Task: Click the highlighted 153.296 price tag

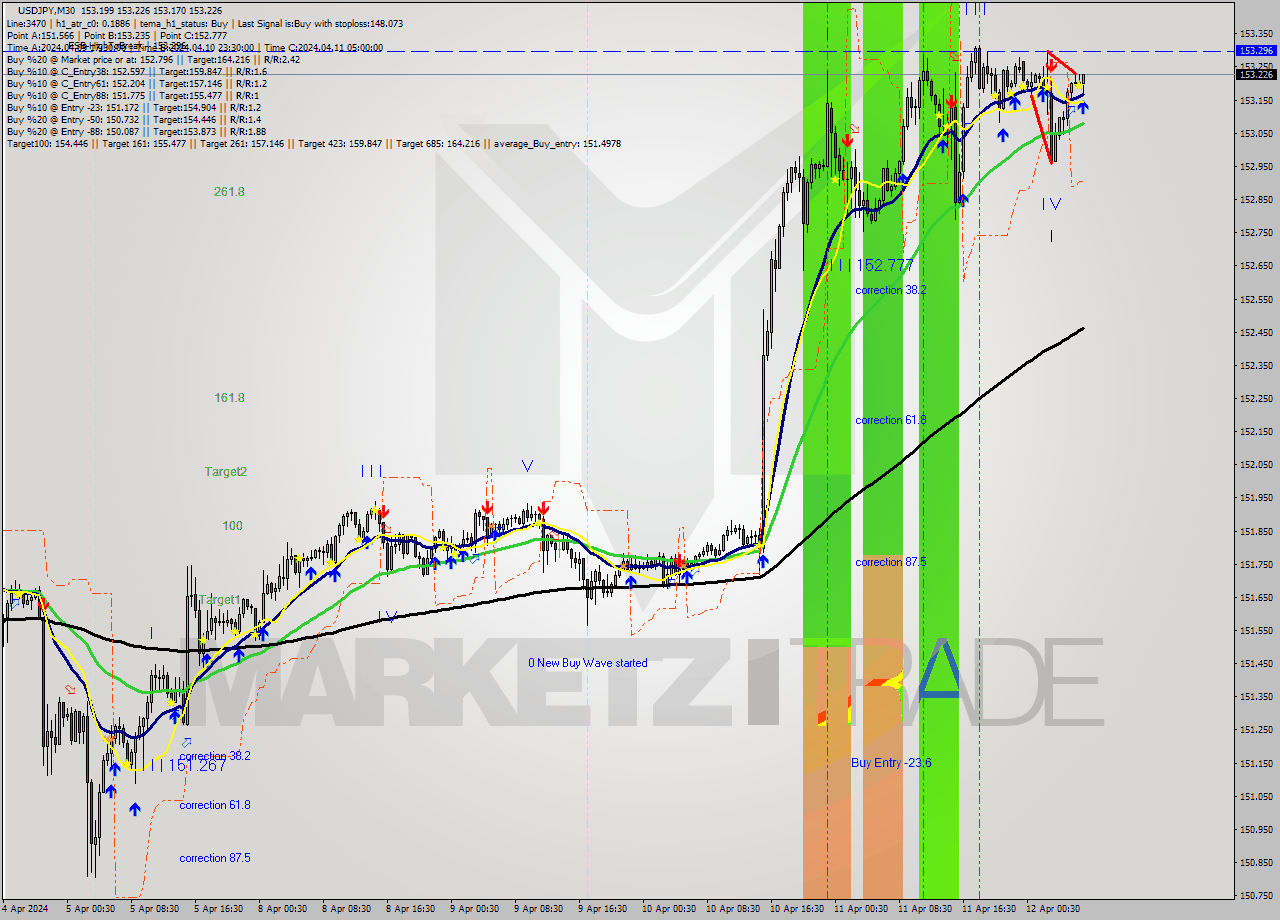Action: 1256,50
